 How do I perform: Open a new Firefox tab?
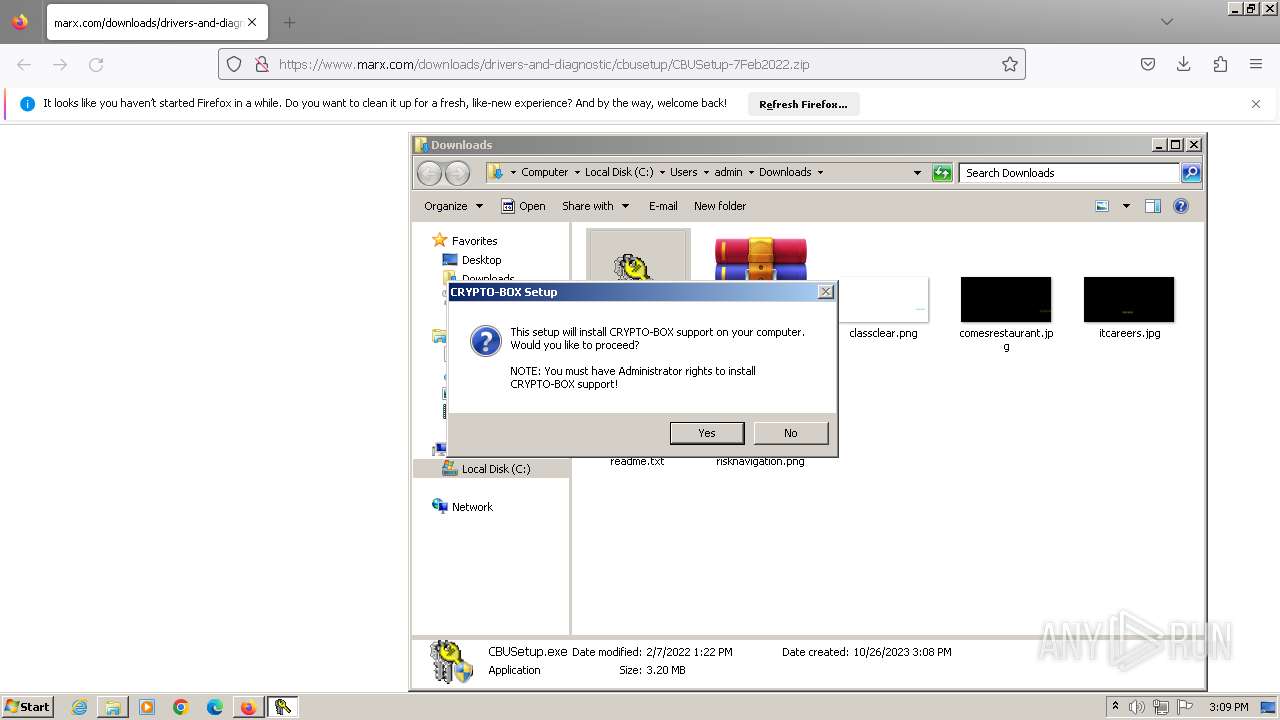tap(289, 22)
